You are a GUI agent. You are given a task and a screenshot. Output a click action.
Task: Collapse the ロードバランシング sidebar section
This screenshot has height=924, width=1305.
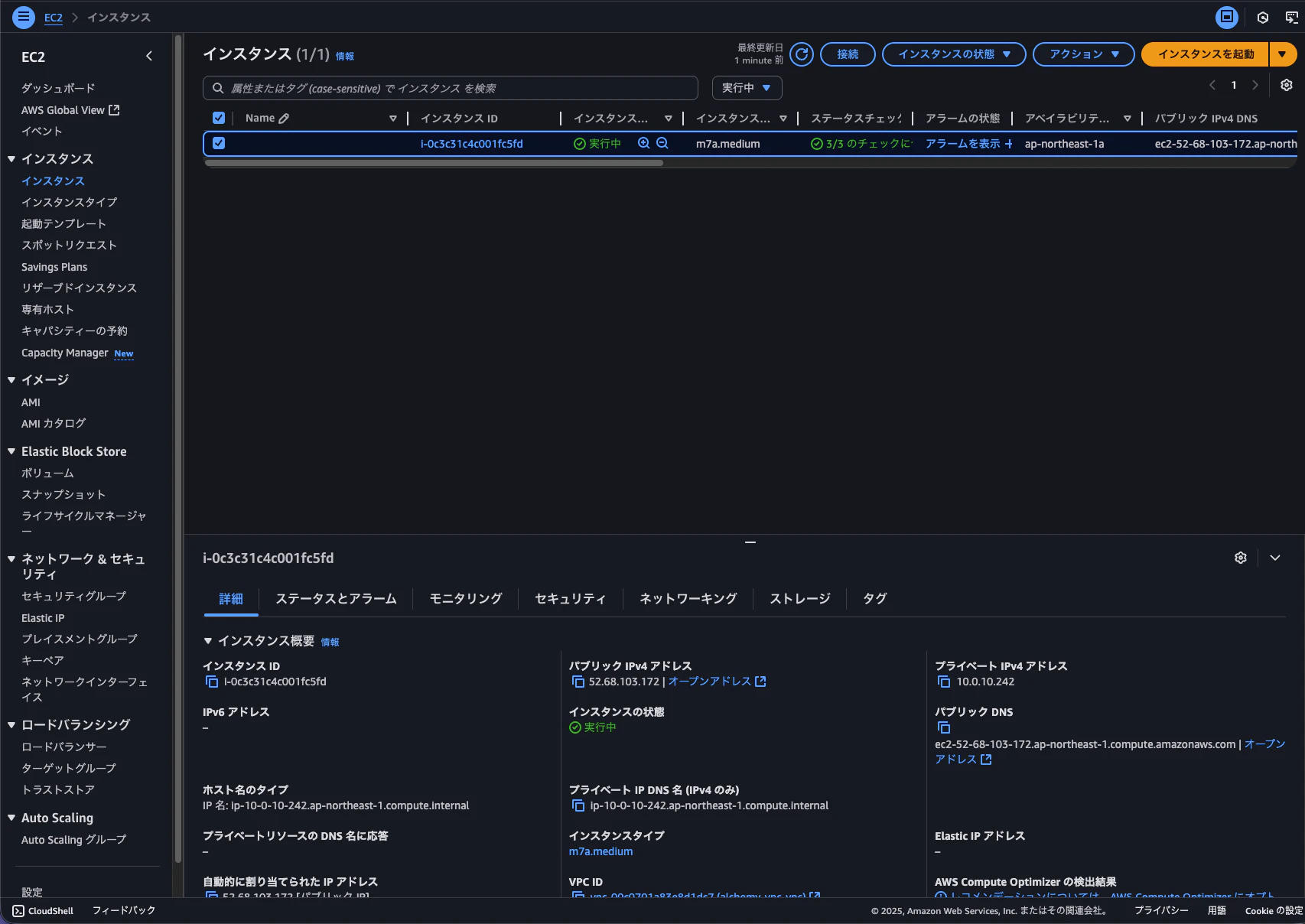pos(11,725)
